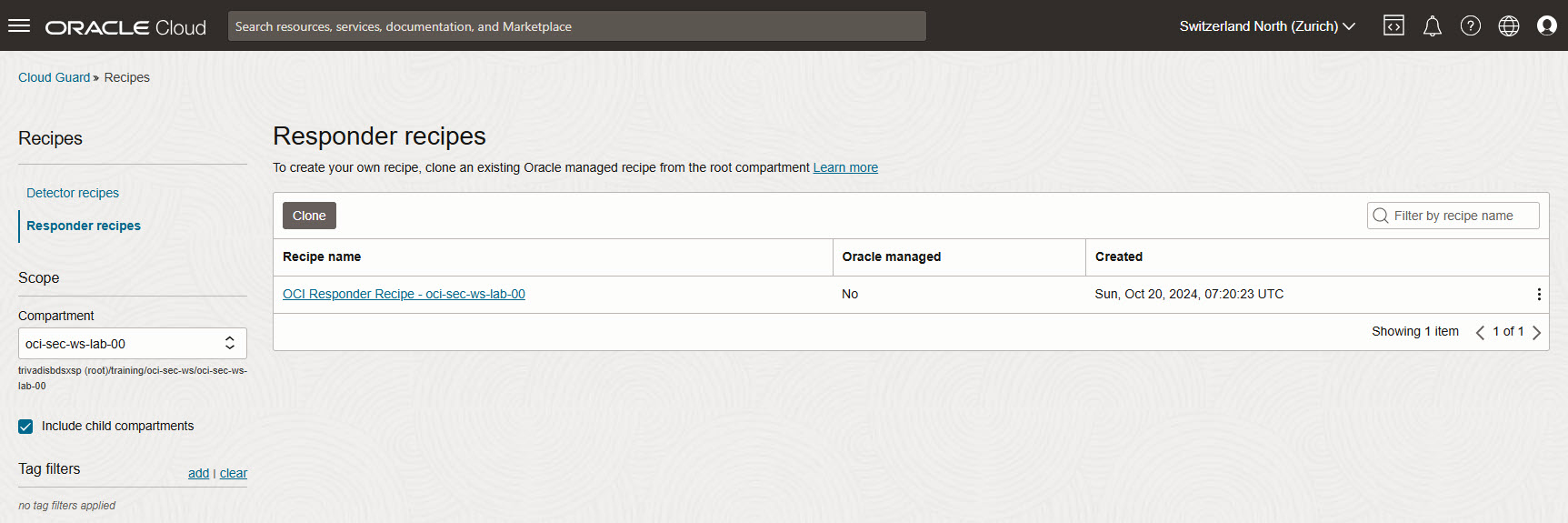The width and height of the screenshot is (1568, 523).
Task: Click clear tag filters link
Action: 234,473
